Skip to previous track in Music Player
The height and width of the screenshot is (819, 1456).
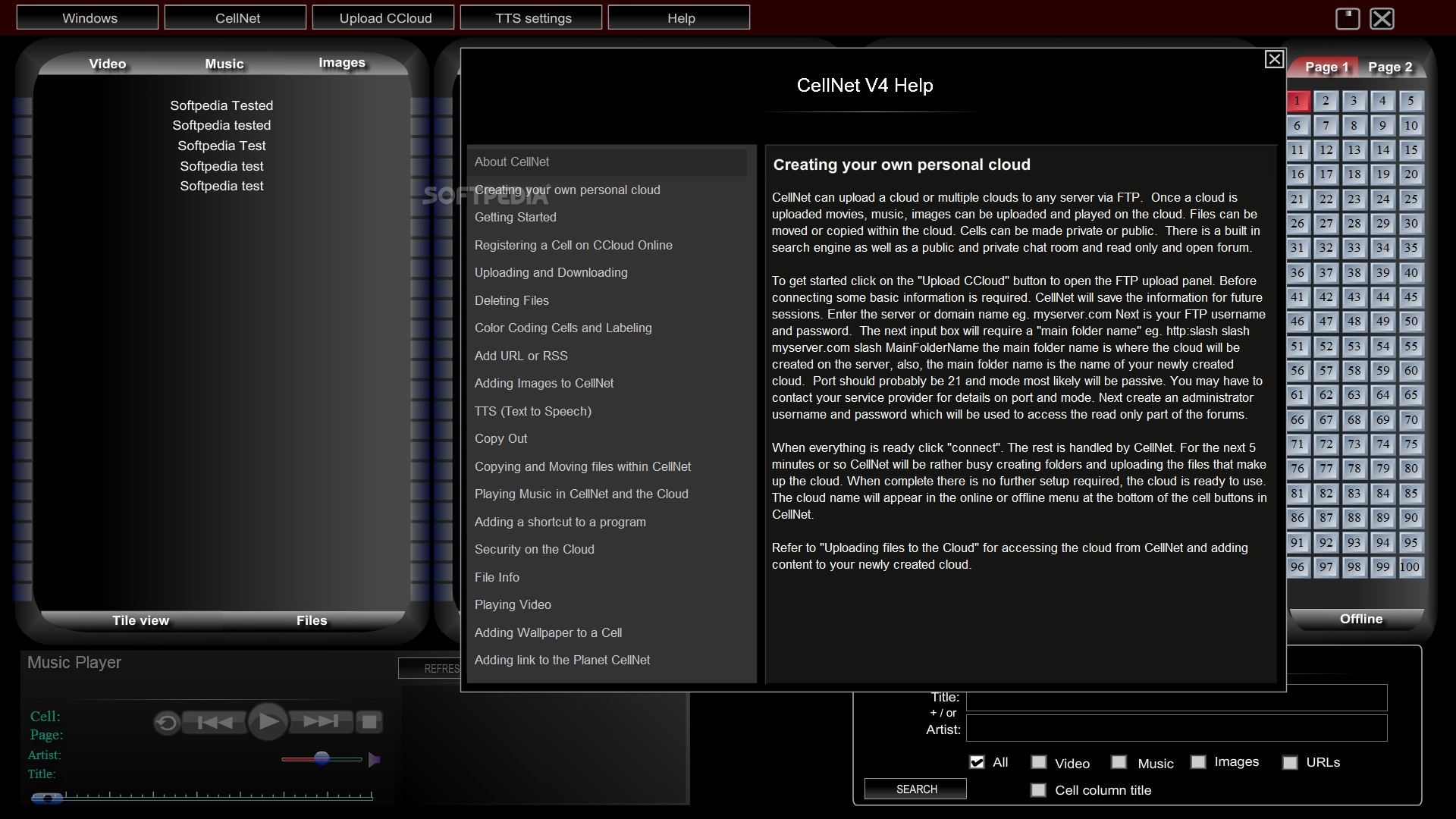coord(215,722)
